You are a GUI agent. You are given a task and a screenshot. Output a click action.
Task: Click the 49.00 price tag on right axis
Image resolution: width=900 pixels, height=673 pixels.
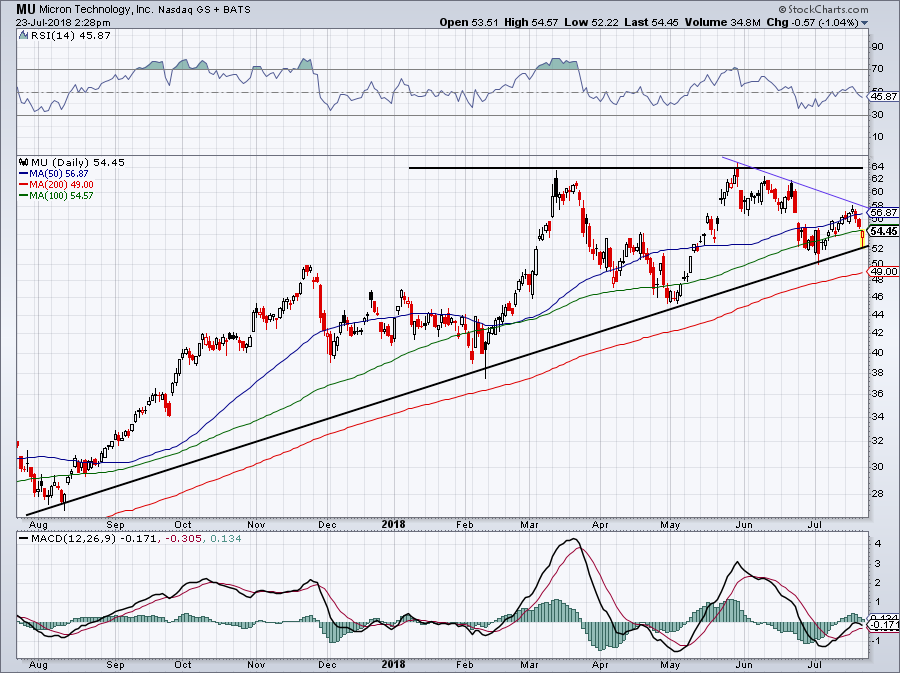point(884,271)
